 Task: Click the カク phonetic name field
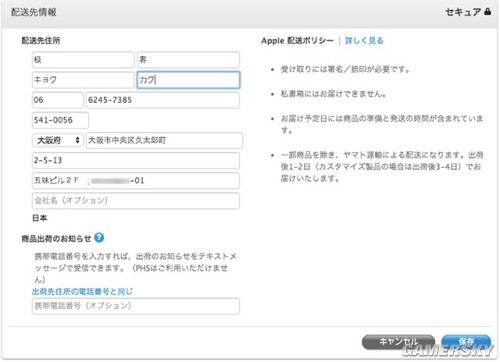188,80
